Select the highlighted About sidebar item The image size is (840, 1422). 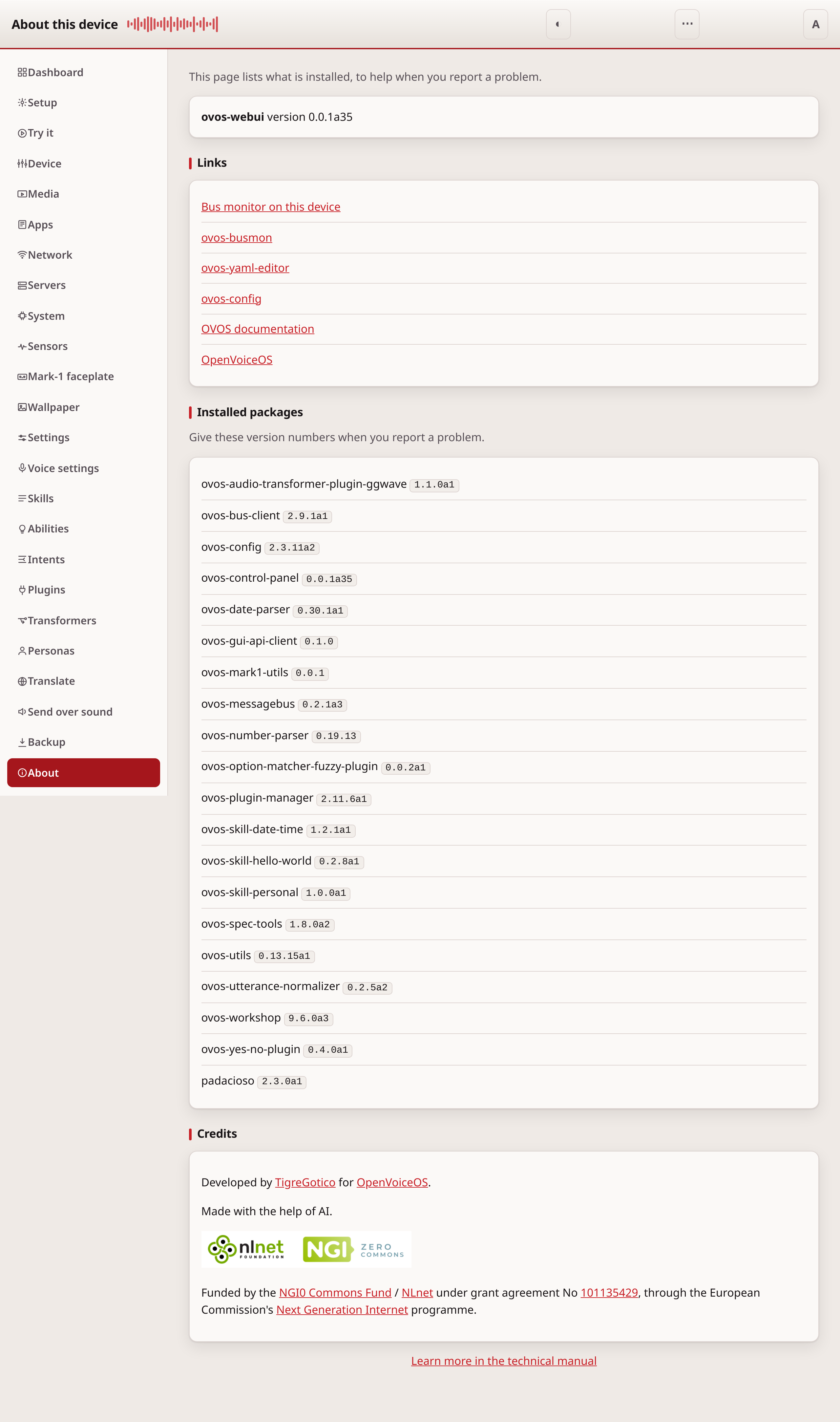click(83, 773)
